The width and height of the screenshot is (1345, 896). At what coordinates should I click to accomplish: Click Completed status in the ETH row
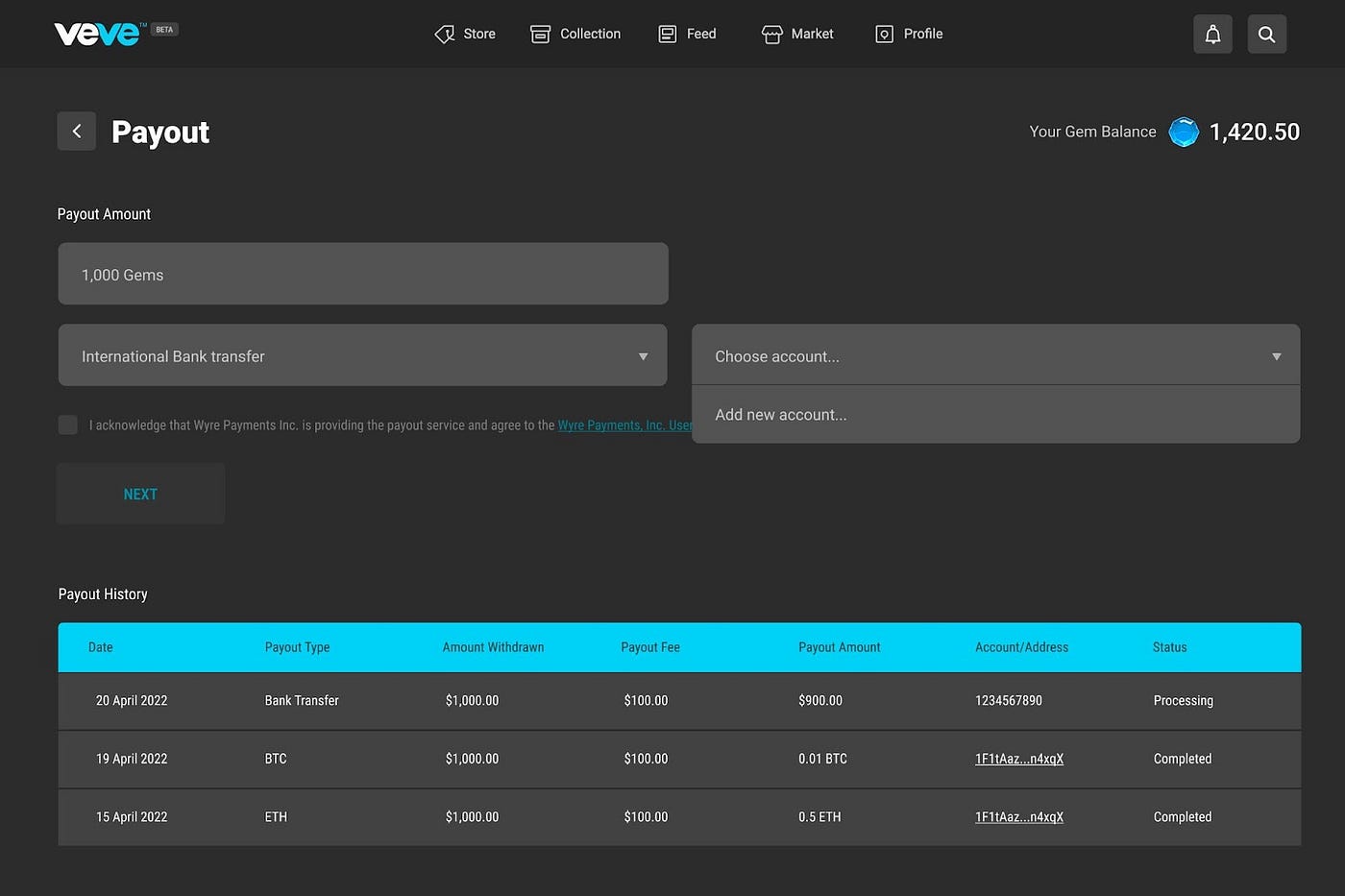[x=1183, y=817]
